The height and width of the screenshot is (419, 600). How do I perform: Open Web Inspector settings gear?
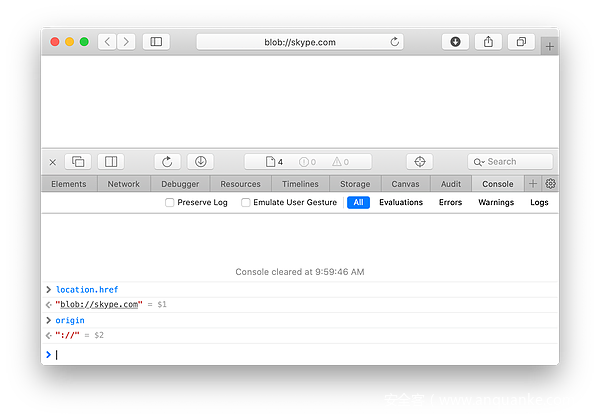[x=551, y=184]
